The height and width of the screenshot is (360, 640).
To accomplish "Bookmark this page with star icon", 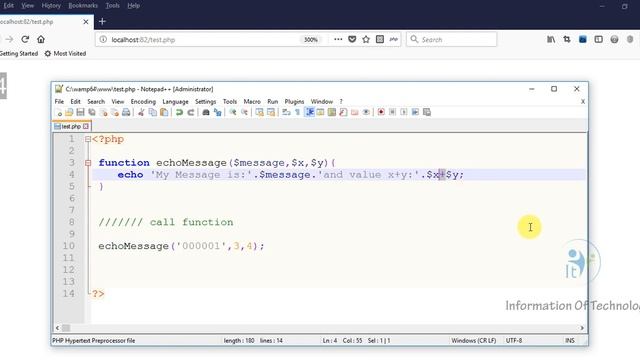I will click(366, 39).
